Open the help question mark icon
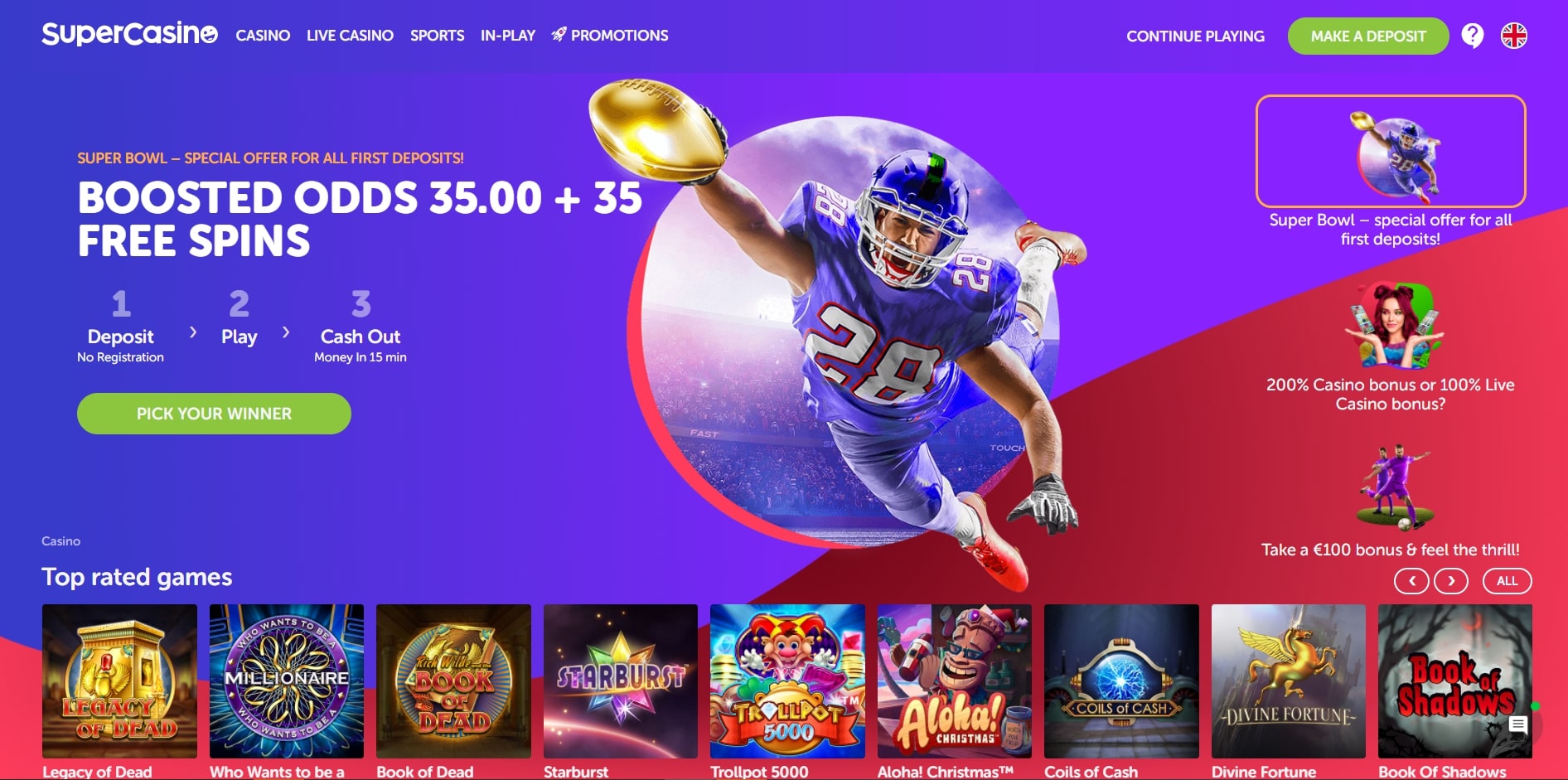Image resolution: width=1568 pixels, height=780 pixels. (1473, 36)
